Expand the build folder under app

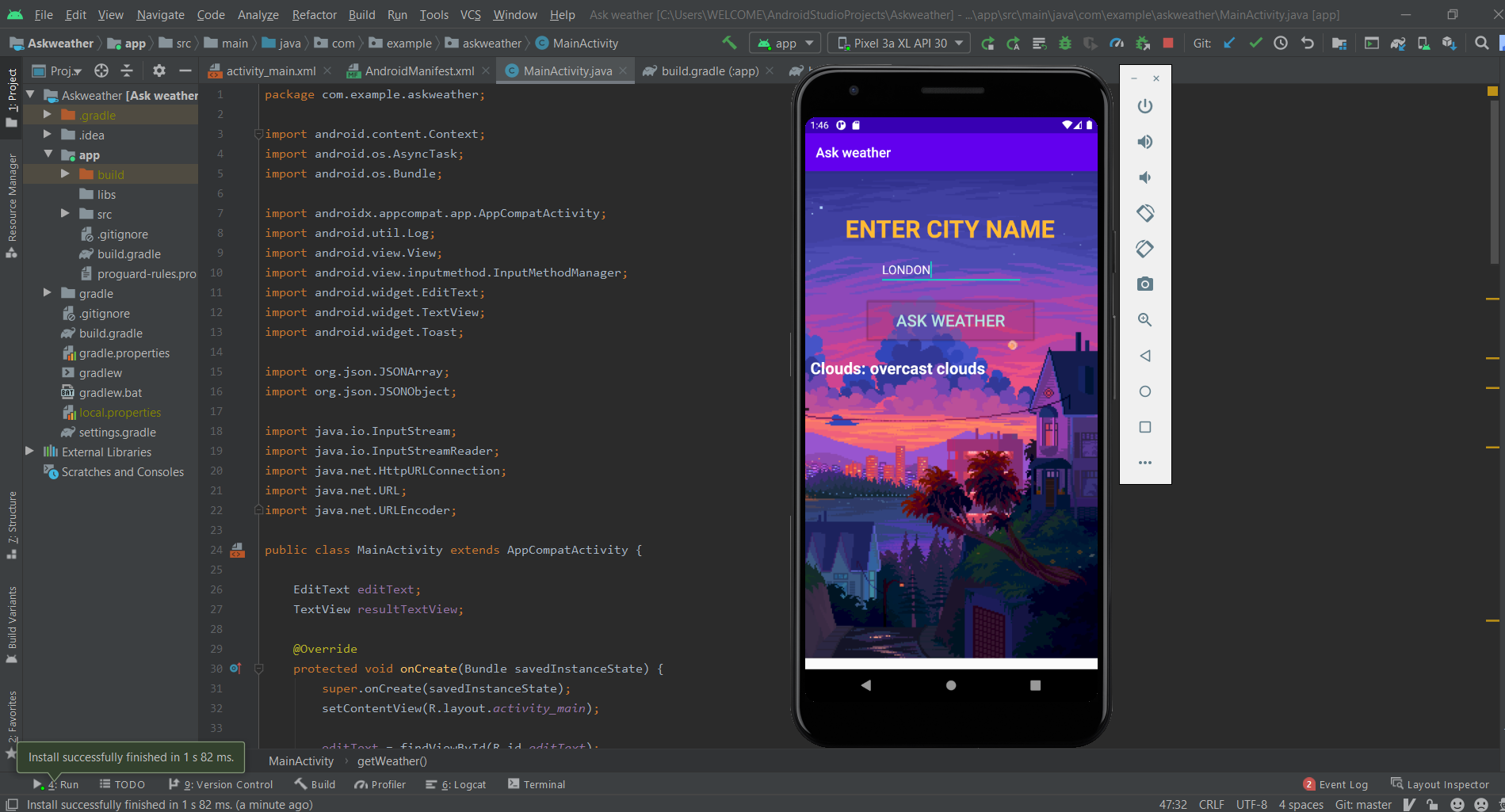[x=66, y=174]
